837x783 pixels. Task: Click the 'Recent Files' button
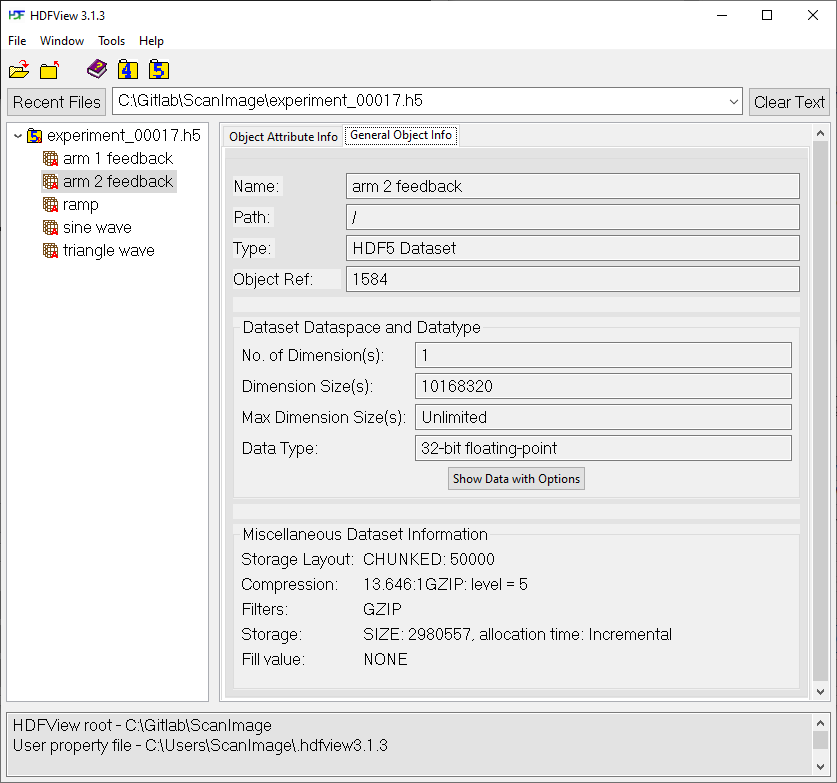tap(56, 101)
